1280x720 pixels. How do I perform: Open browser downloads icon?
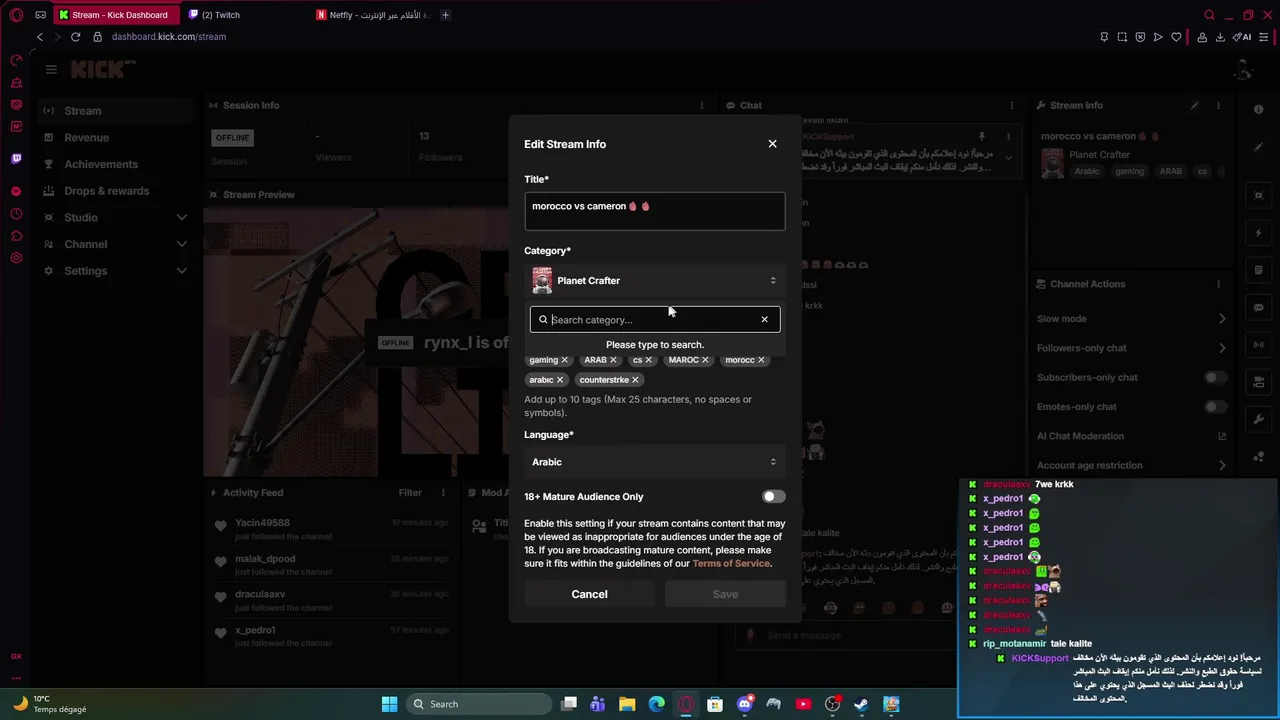(x=1220, y=37)
